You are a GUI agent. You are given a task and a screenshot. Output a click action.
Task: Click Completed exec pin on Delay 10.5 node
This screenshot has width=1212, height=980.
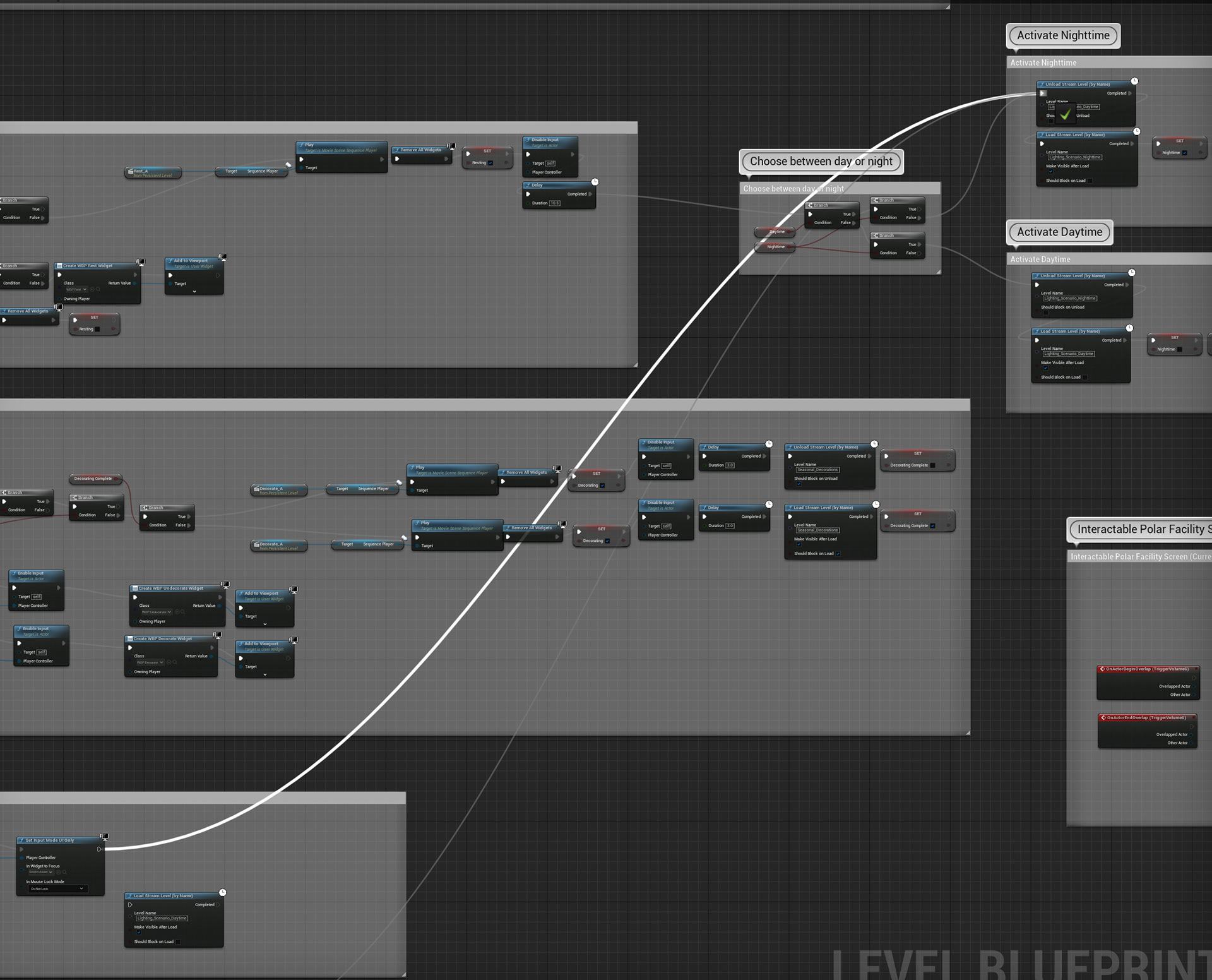click(590, 194)
